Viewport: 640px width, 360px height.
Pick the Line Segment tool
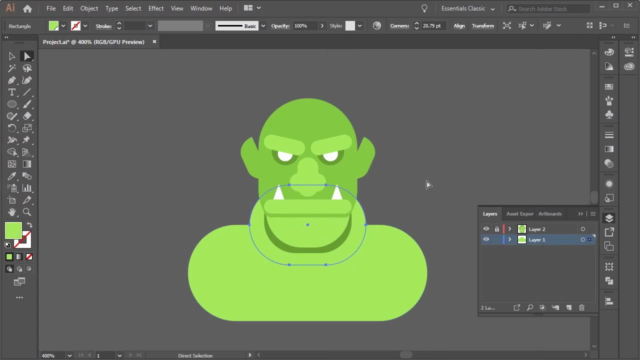pos(27,92)
